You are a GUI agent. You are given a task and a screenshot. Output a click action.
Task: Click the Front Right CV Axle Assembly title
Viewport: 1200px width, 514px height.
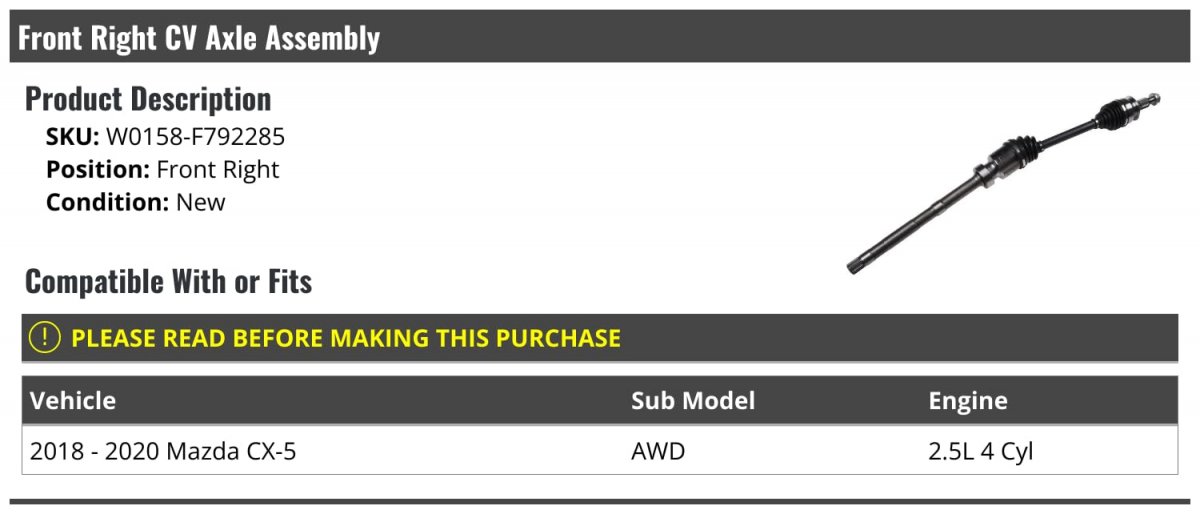[x=199, y=38]
